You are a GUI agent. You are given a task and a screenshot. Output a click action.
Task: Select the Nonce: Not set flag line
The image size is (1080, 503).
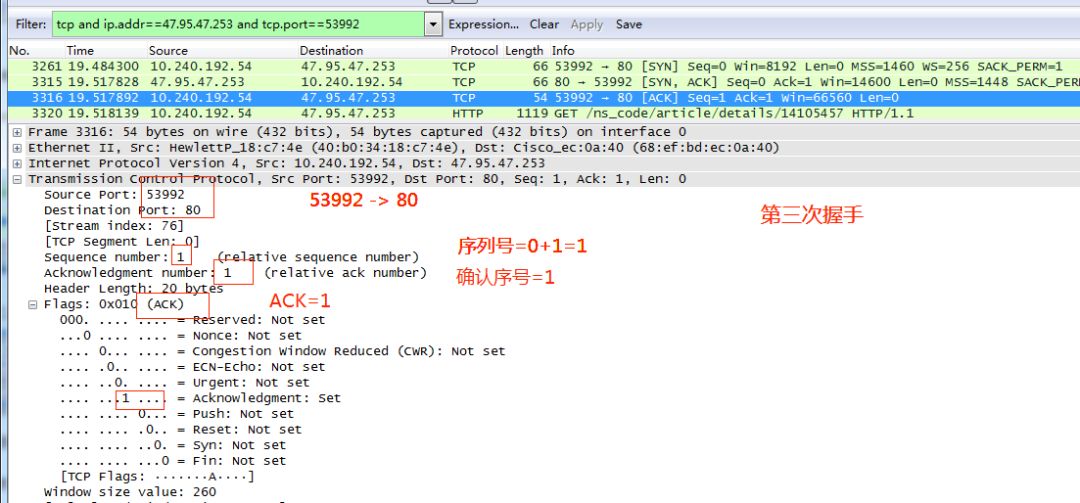coord(180,336)
